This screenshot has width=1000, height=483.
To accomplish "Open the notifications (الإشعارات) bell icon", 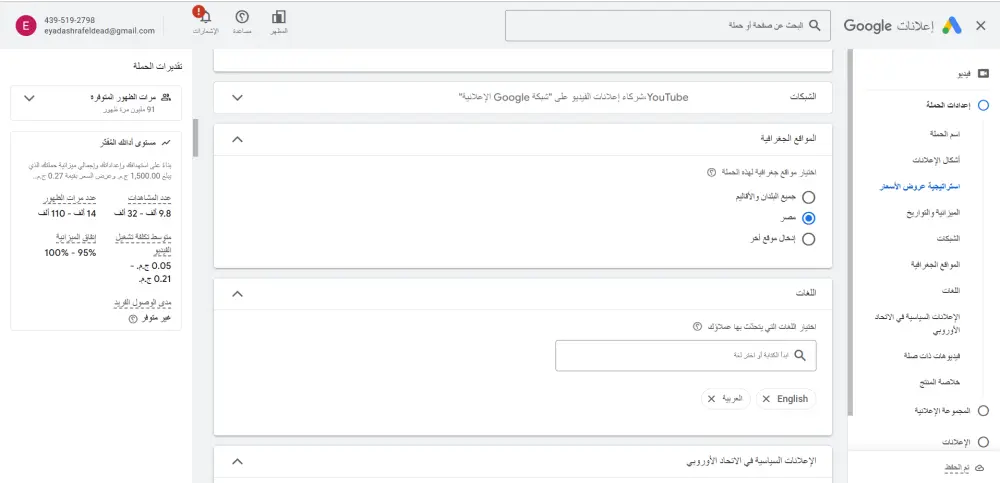I will tap(204, 18).
